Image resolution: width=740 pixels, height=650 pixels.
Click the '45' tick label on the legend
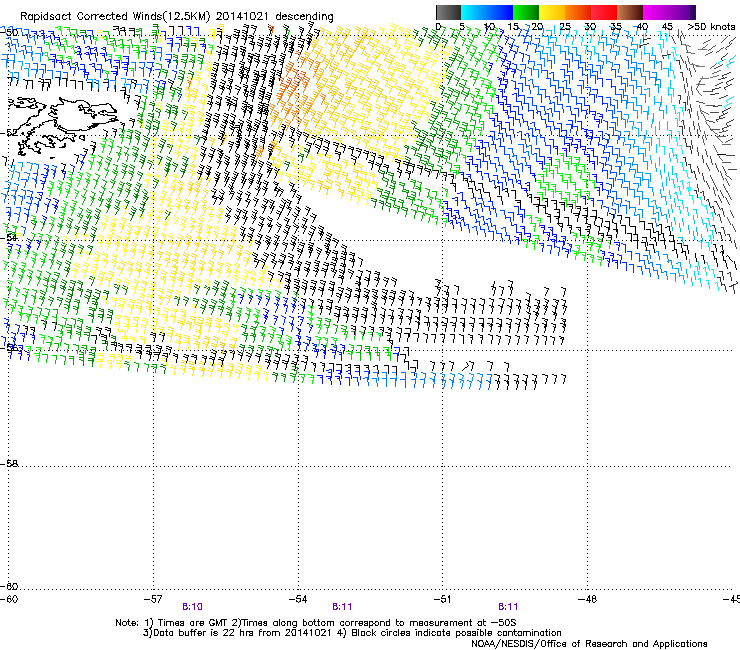[x=667, y=27]
